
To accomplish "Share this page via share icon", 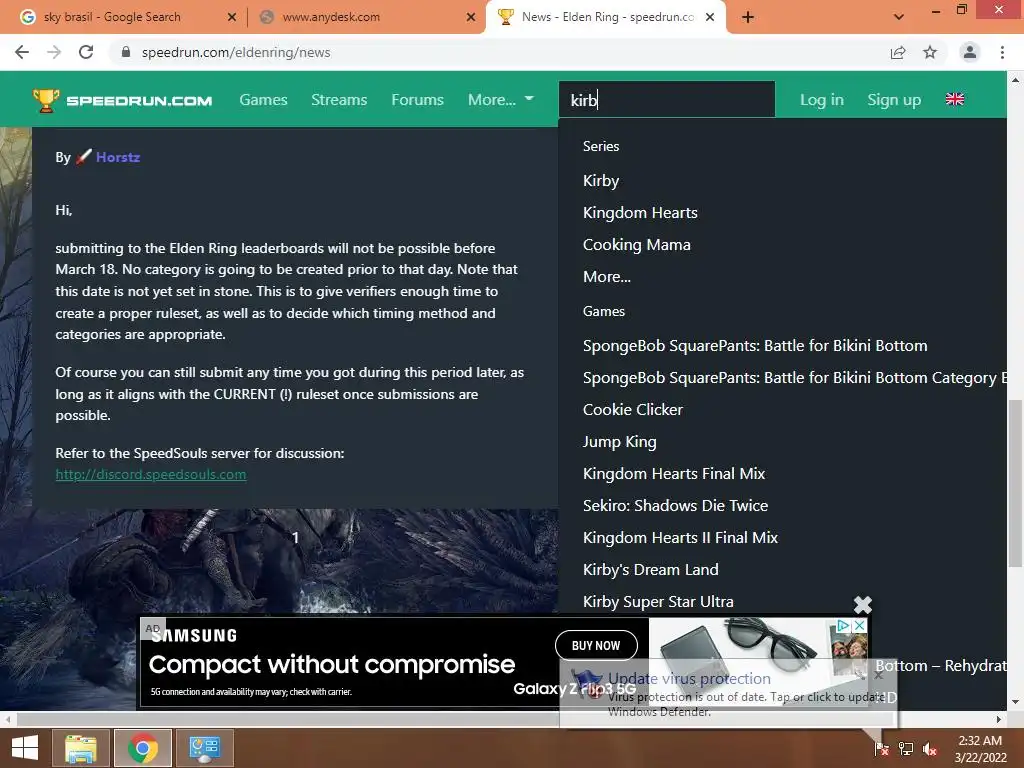I will pyautogui.click(x=898, y=52).
